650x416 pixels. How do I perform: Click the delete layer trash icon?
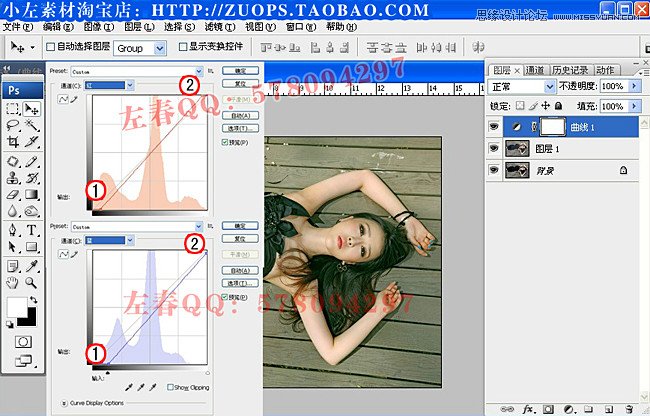626,408
